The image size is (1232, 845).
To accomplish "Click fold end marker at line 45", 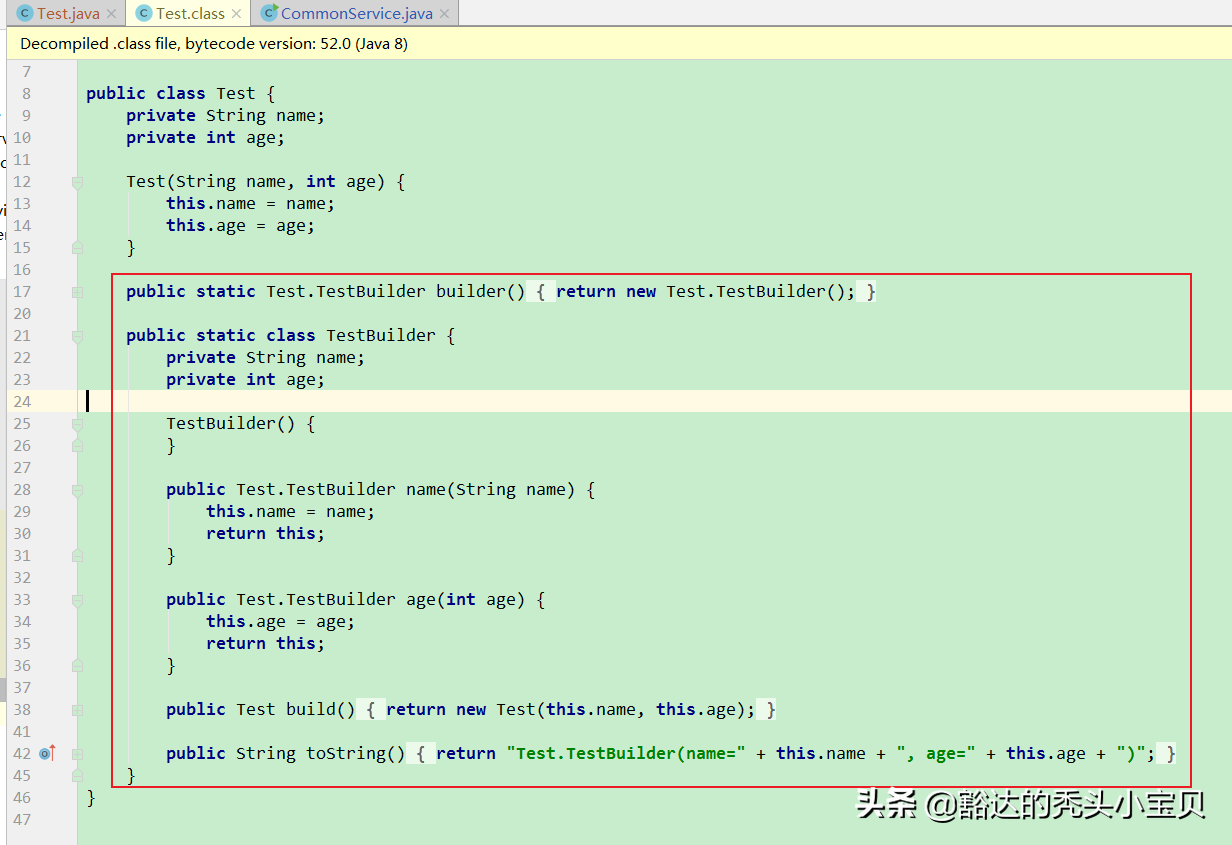I will pyautogui.click(x=77, y=776).
